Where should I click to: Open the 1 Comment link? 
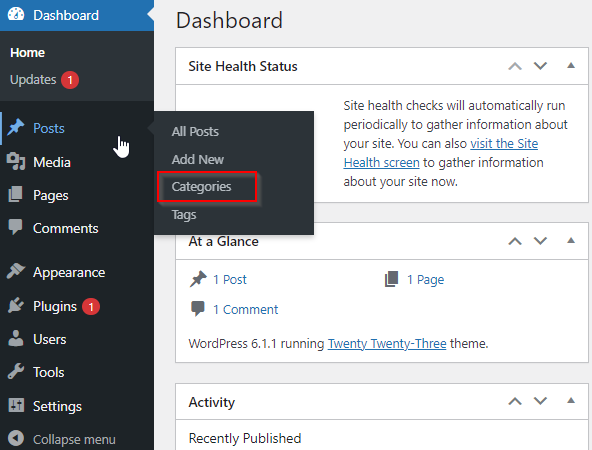pos(245,310)
